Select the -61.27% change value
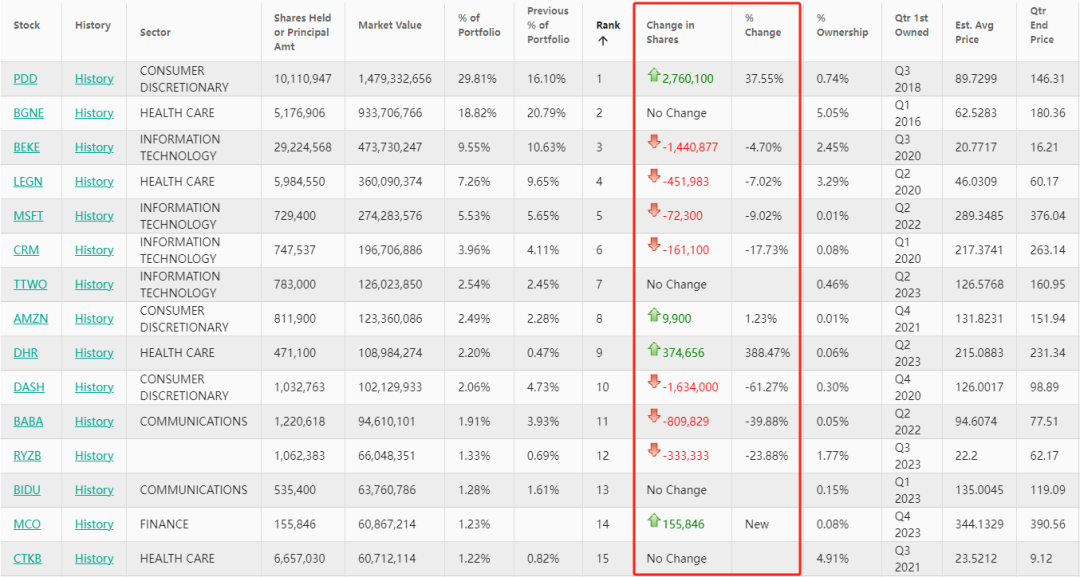 pos(767,387)
